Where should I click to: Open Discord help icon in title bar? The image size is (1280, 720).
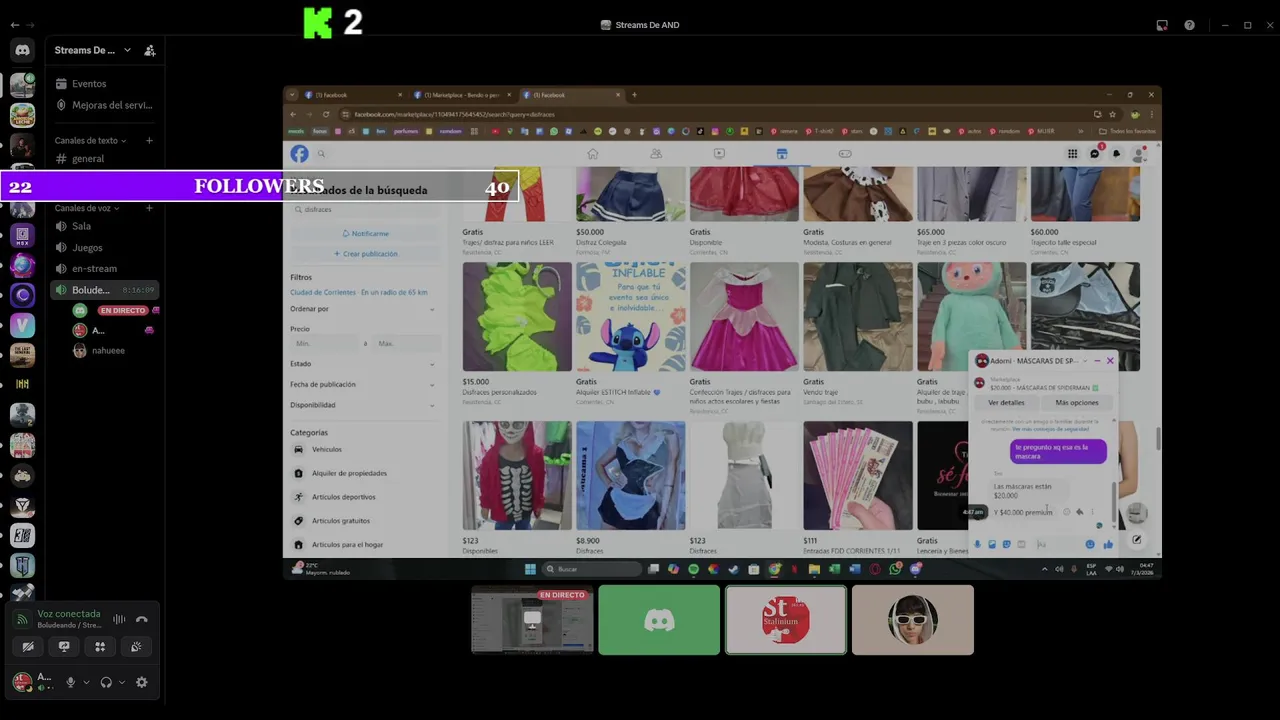click(1189, 25)
